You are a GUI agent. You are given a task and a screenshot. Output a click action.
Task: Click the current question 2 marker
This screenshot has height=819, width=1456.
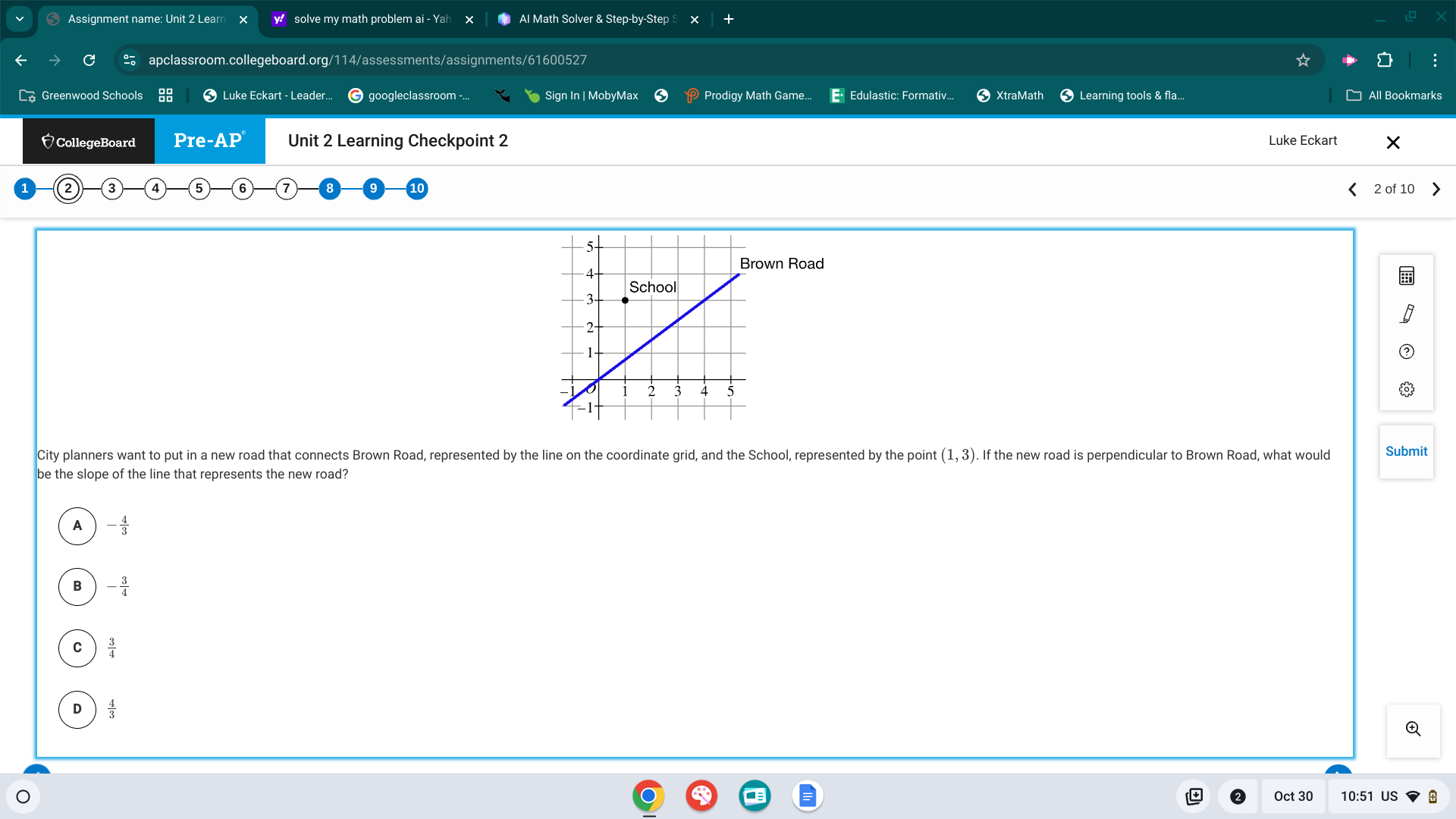pos(68,189)
